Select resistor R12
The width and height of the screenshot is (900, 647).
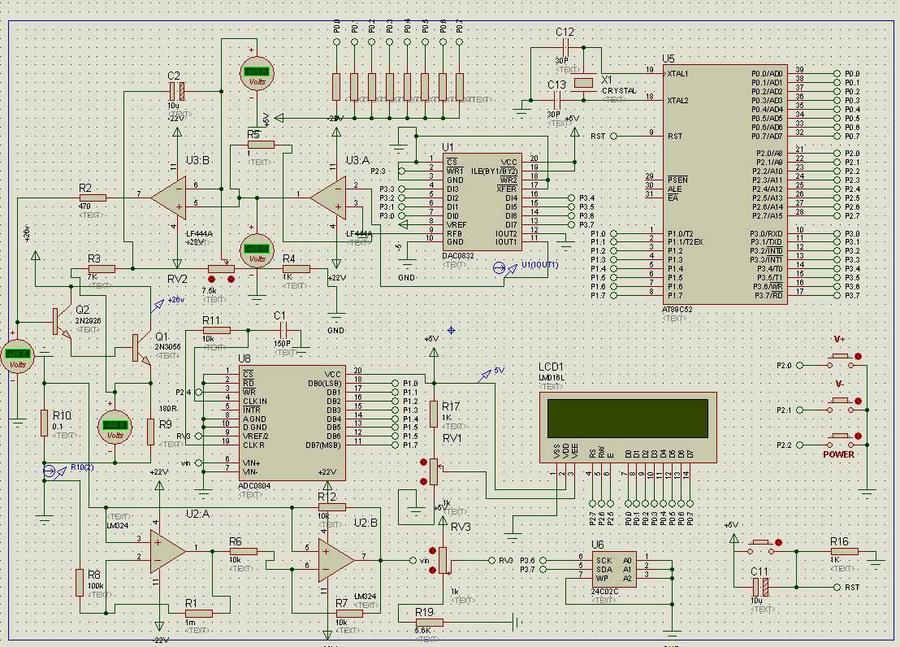[331, 507]
